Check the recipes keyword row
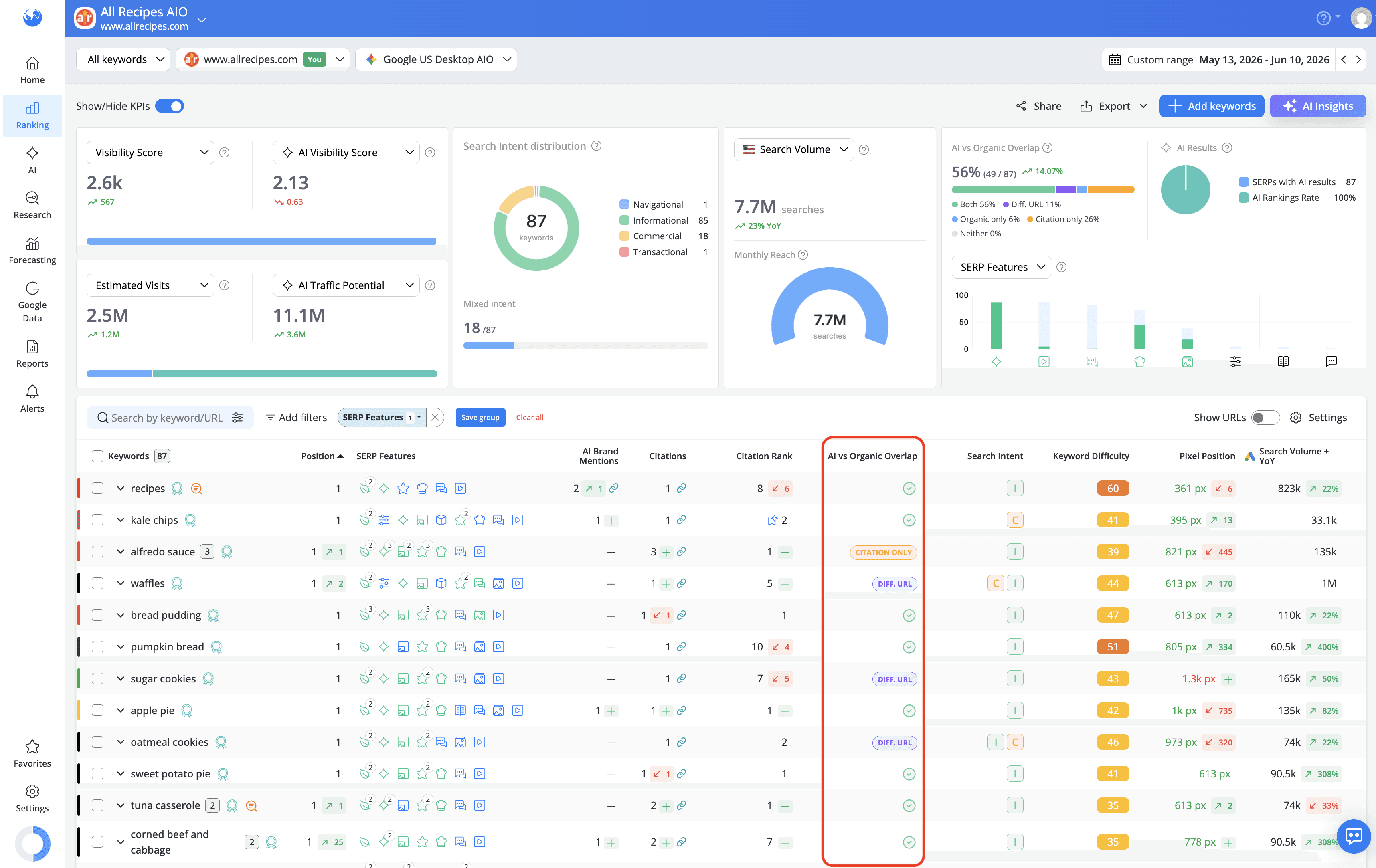The width and height of the screenshot is (1376, 868). point(97,488)
